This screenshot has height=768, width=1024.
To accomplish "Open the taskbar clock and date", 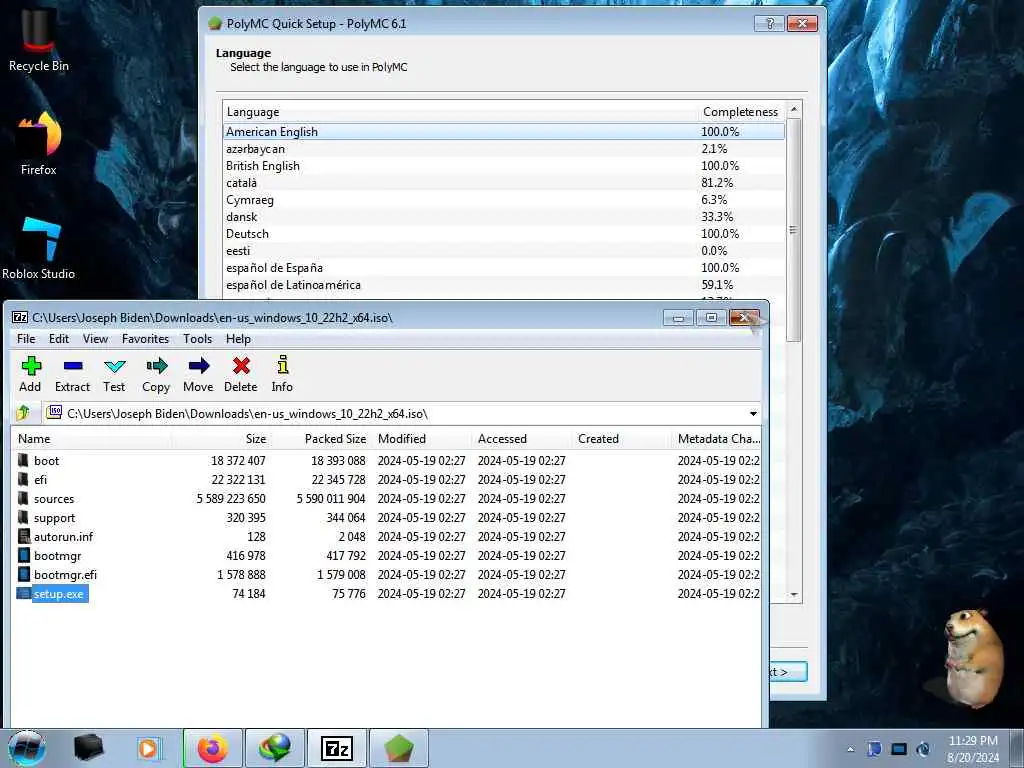I will tap(973, 749).
